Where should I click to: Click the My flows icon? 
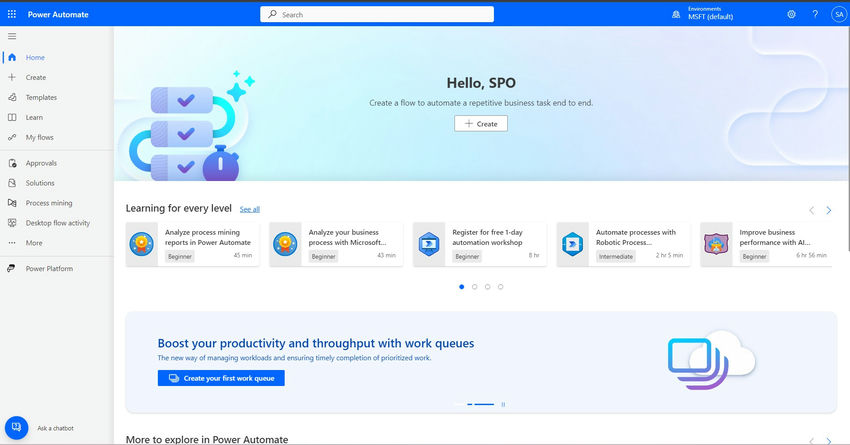point(12,137)
